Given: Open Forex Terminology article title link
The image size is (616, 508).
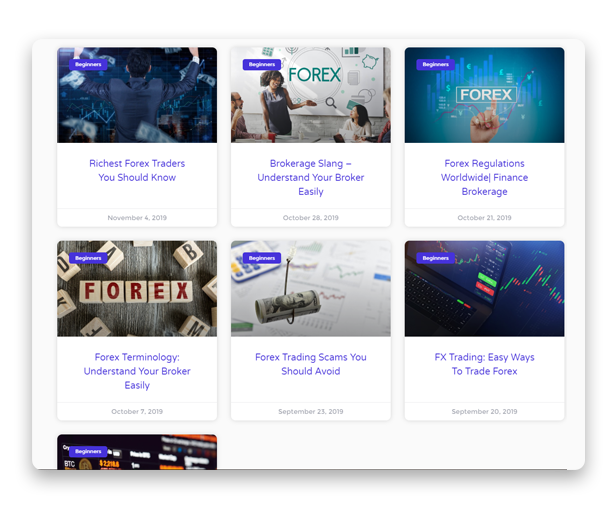Looking at the screenshot, I should tap(137, 370).
